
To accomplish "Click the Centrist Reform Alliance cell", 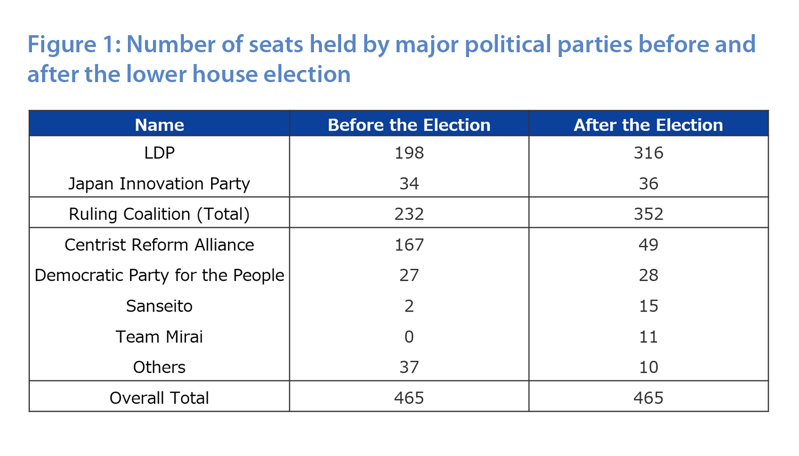I will click(x=159, y=245).
